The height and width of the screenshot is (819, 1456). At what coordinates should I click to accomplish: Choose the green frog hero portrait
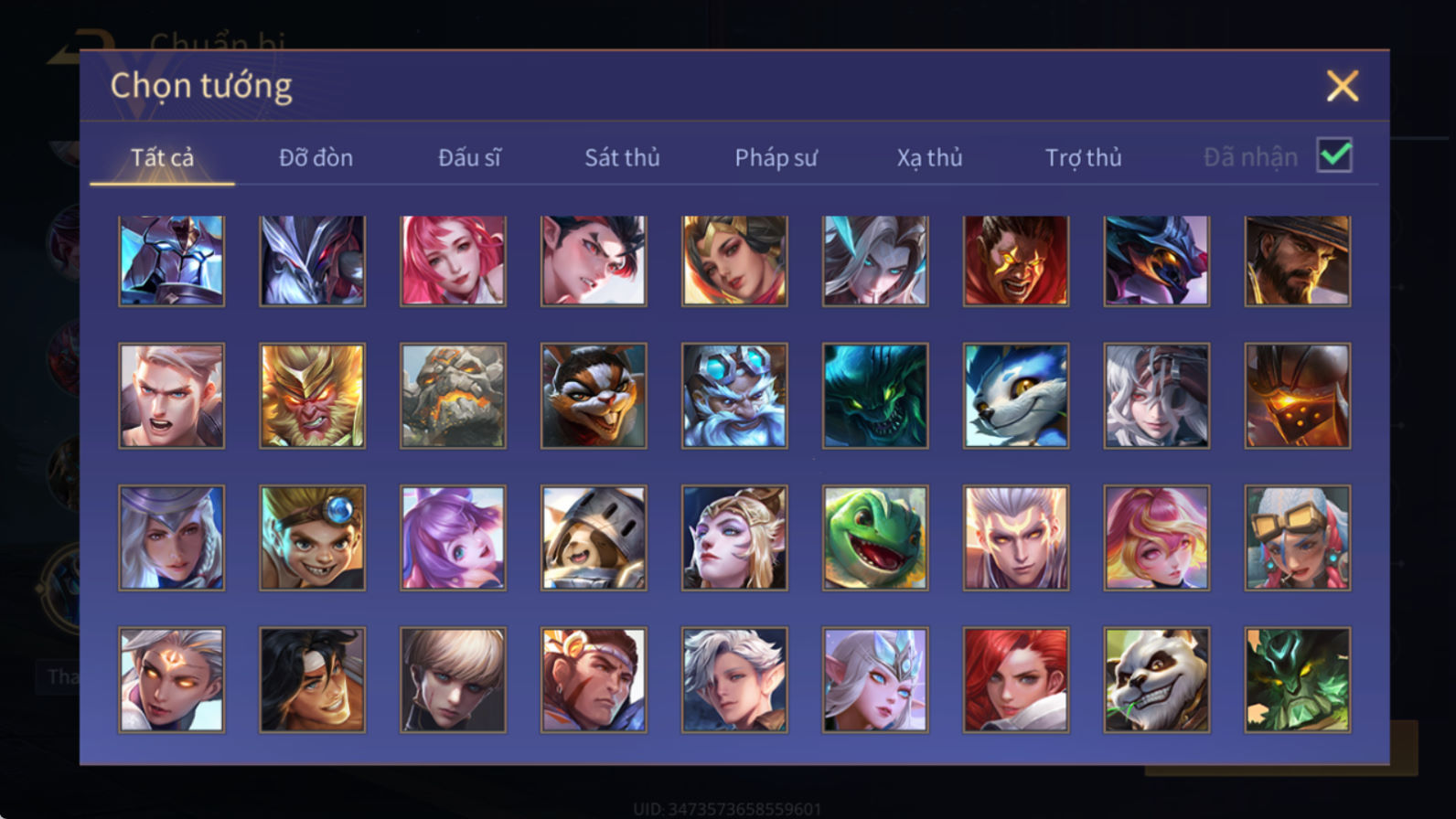click(x=875, y=537)
